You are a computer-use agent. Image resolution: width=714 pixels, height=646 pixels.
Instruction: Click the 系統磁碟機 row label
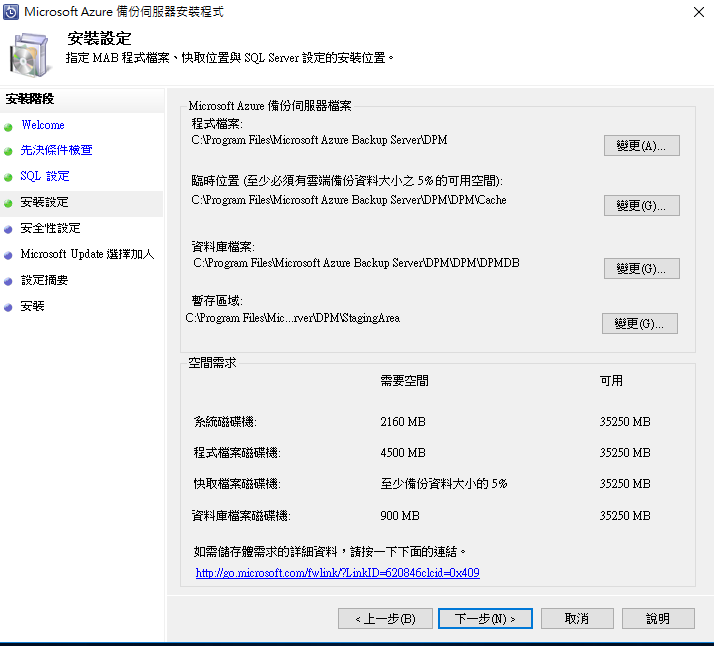(225, 422)
